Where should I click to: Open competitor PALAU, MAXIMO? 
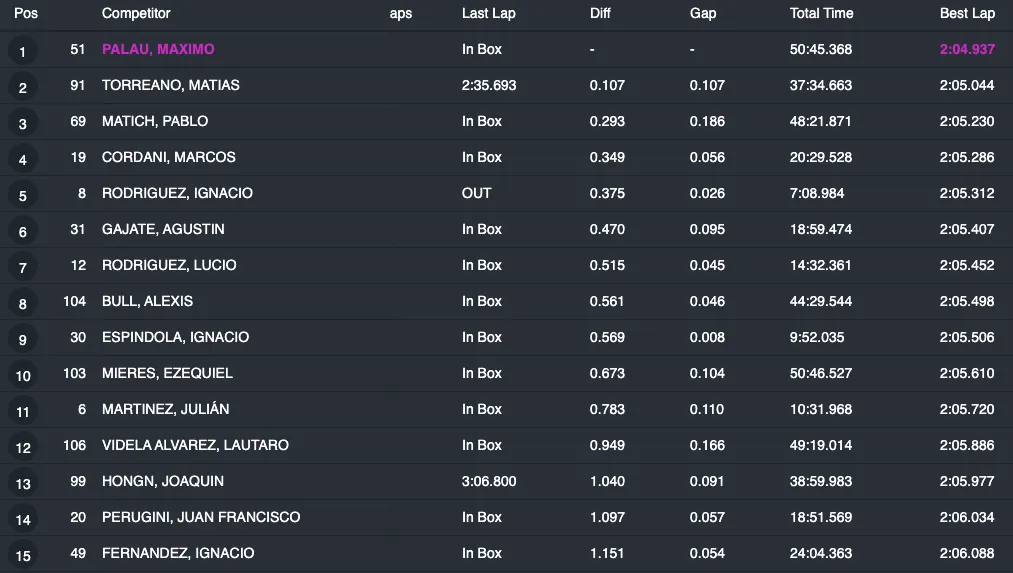(x=158, y=49)
